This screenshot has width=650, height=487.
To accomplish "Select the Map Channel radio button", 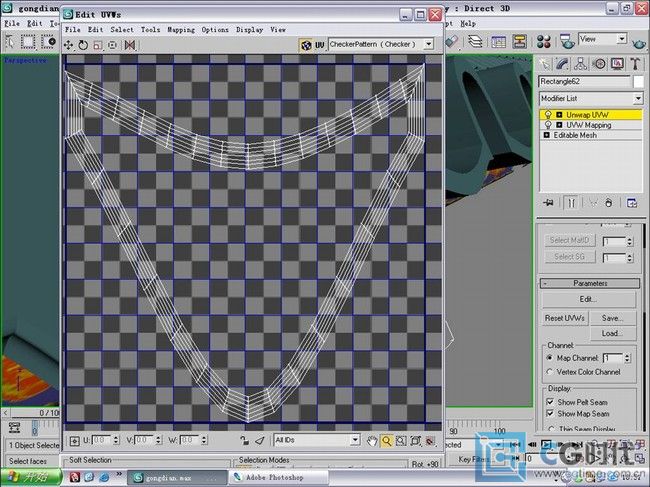I will click(x=550, y=358).
